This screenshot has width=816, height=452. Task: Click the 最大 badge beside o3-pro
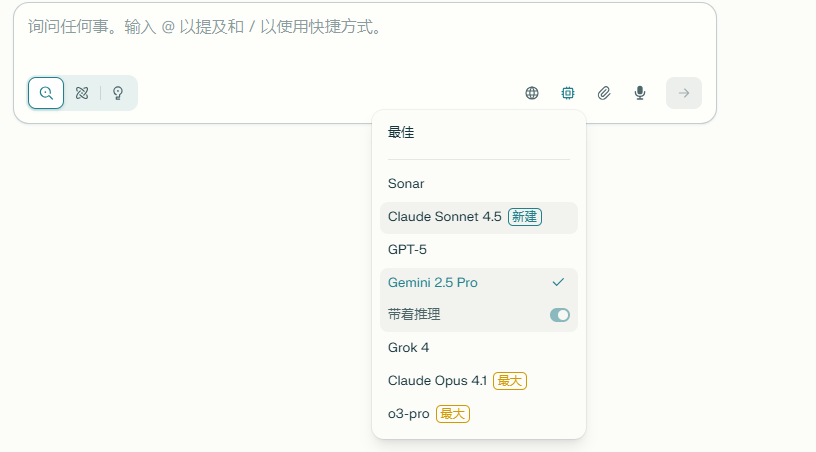point(453,414)
